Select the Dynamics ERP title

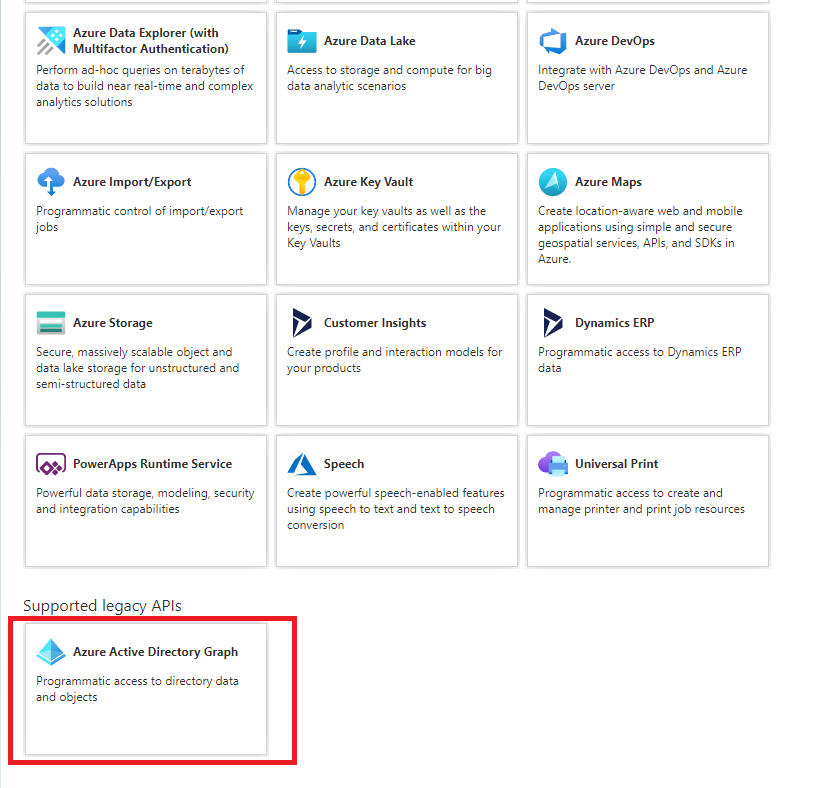pyautogui.click(x=614, y=323)
